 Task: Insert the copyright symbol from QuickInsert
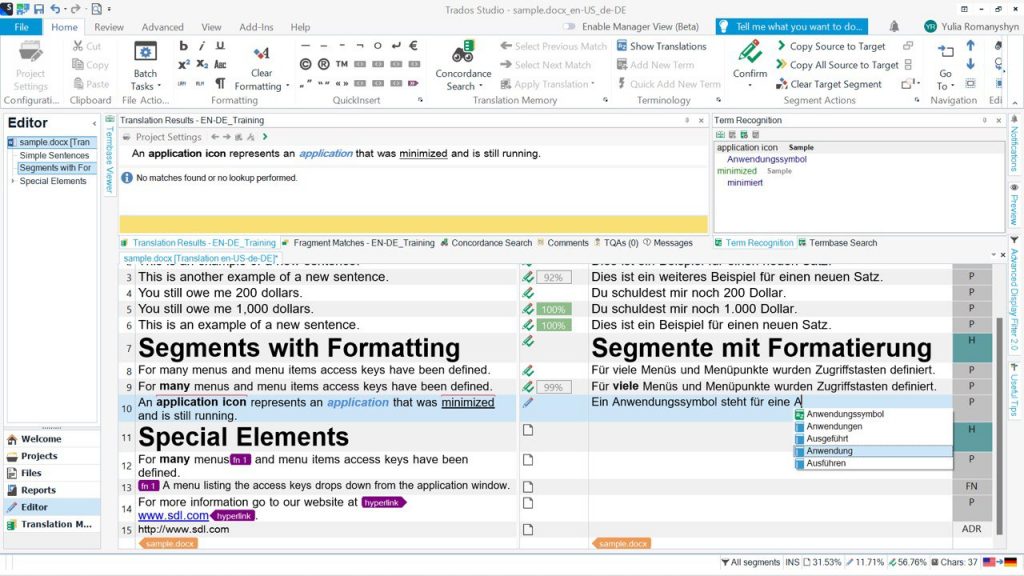(305, 64)
